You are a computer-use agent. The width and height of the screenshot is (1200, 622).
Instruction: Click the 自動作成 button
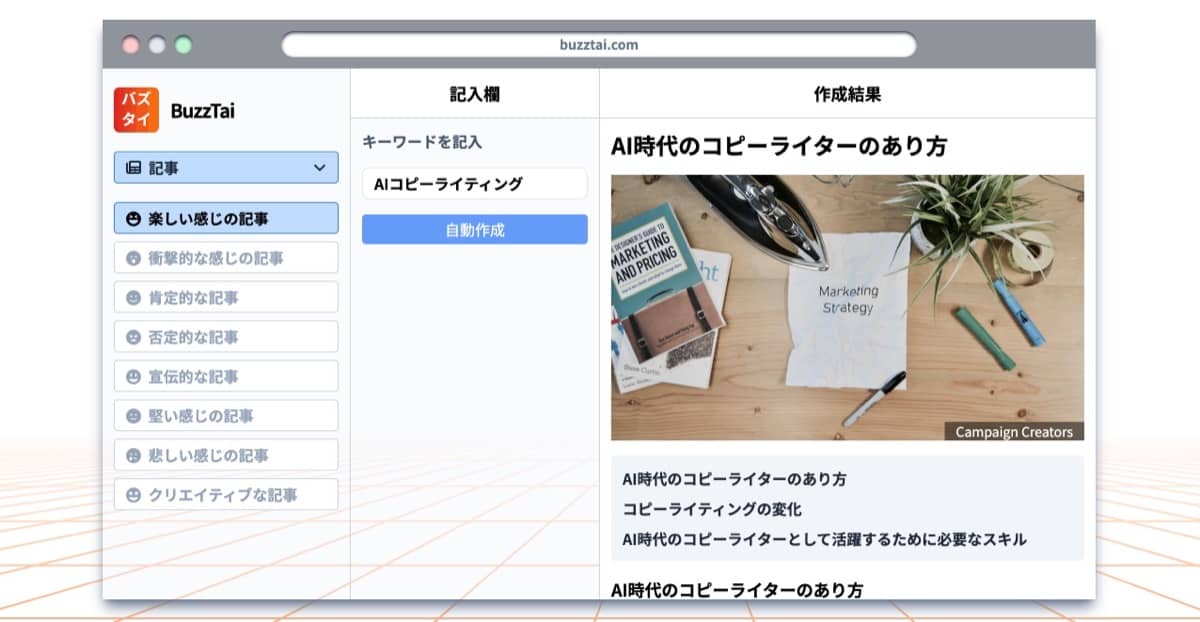click(x=475, y=230)
